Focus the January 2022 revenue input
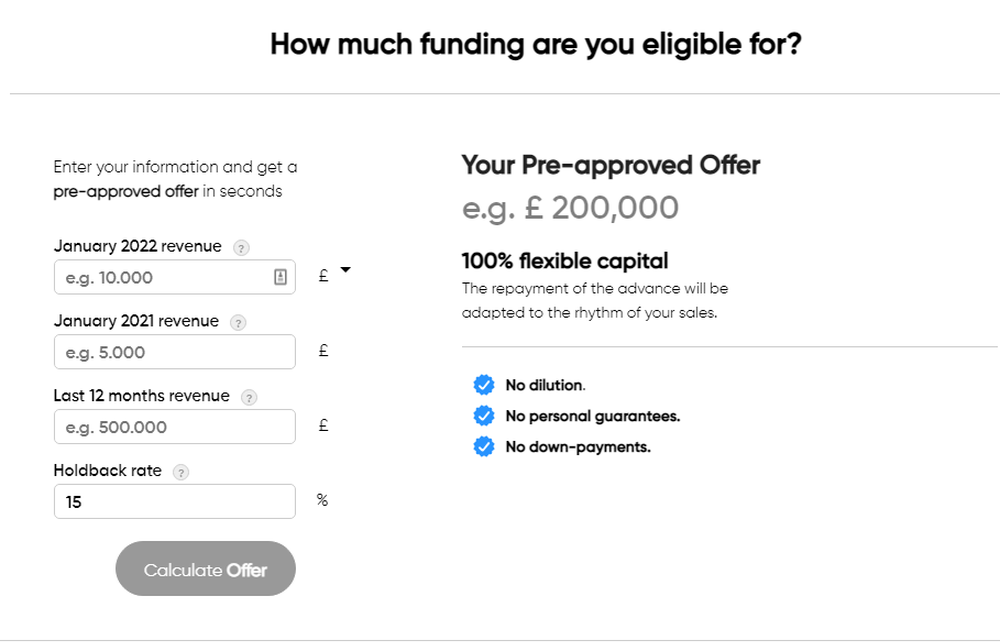Screen dimensions: 1000x643 click(175, 277)
